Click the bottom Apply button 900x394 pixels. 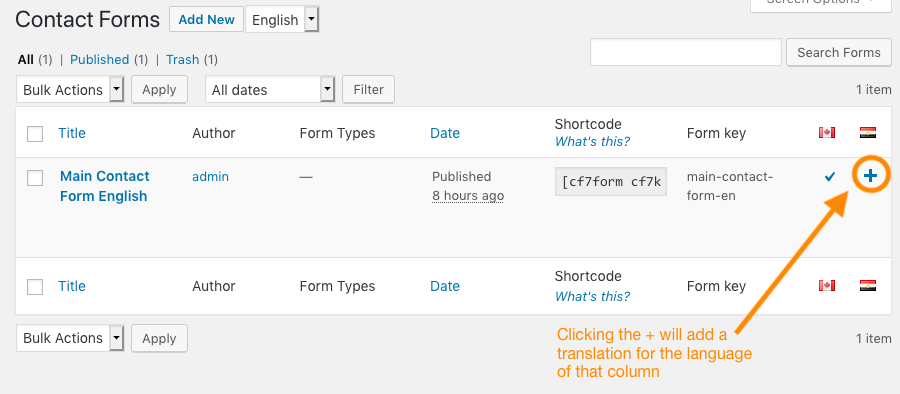coord(160,338)
